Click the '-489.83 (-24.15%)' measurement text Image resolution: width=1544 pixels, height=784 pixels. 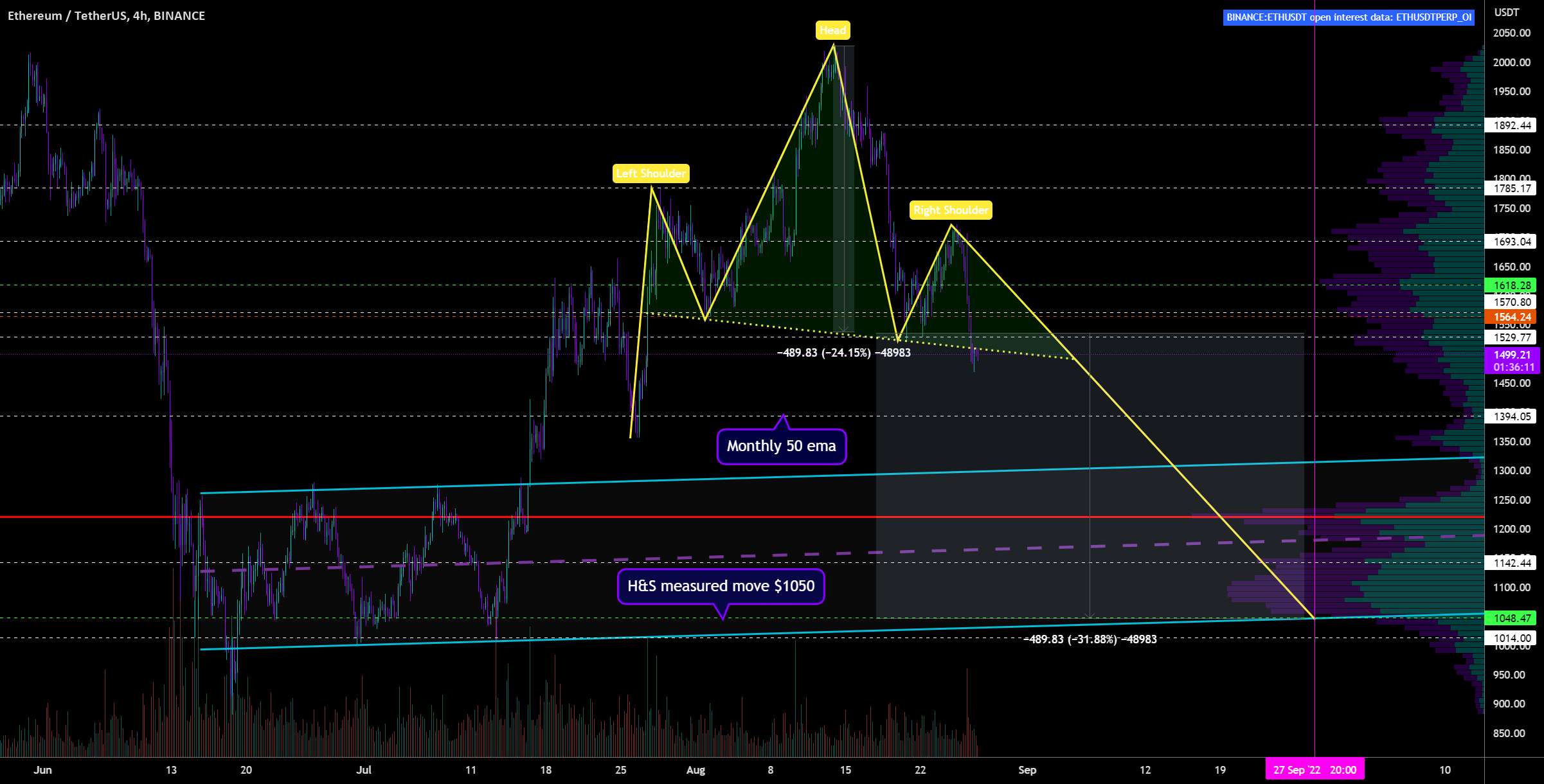(843, 353)
